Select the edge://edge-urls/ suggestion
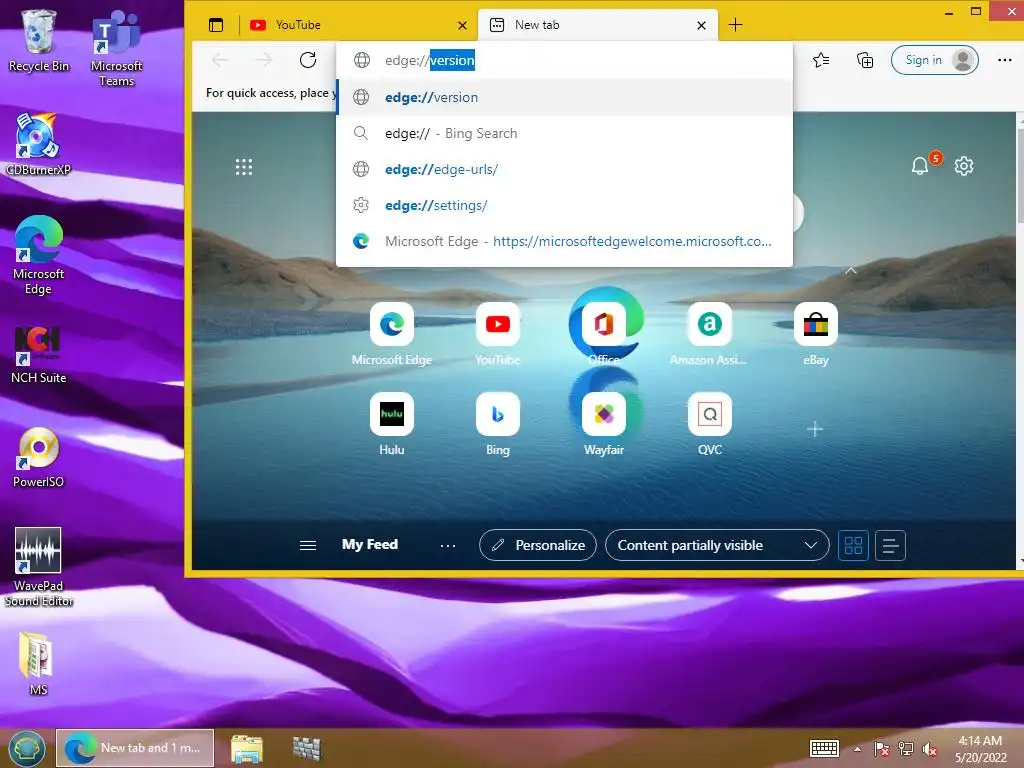The image size is (1024, 768). pos(564,169)
